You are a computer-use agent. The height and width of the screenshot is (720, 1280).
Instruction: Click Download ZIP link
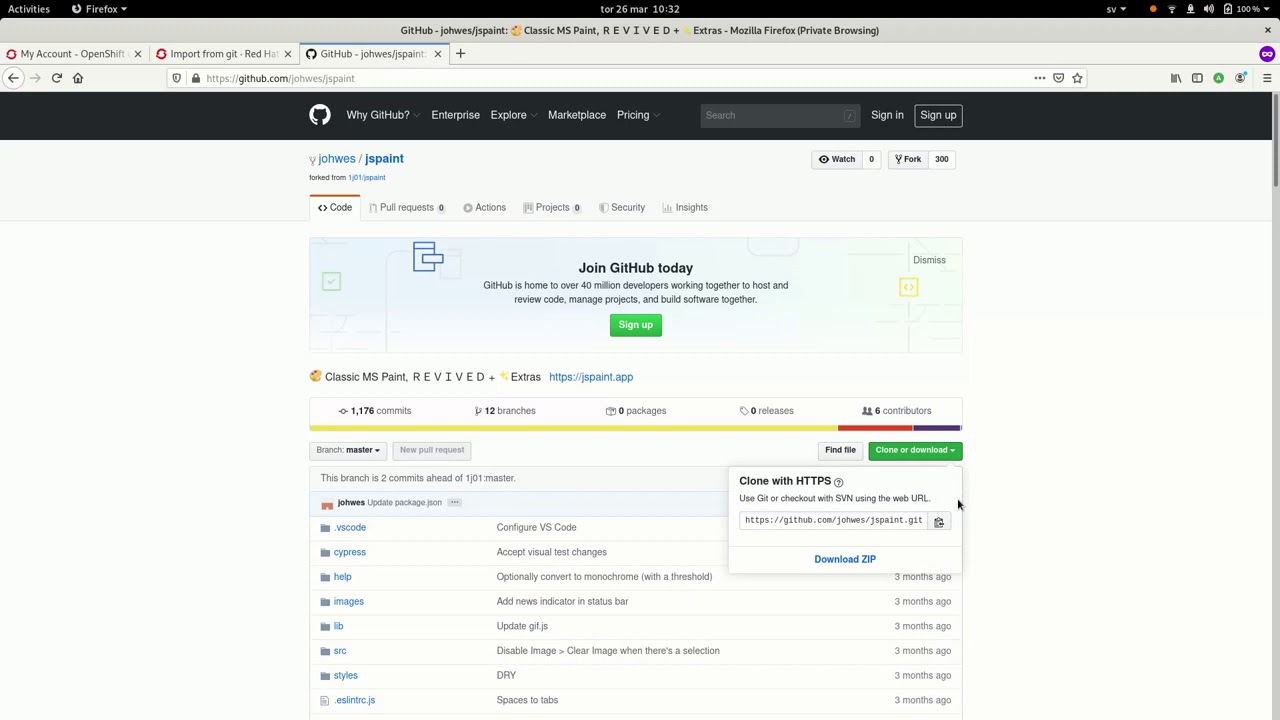pos(845,559)
